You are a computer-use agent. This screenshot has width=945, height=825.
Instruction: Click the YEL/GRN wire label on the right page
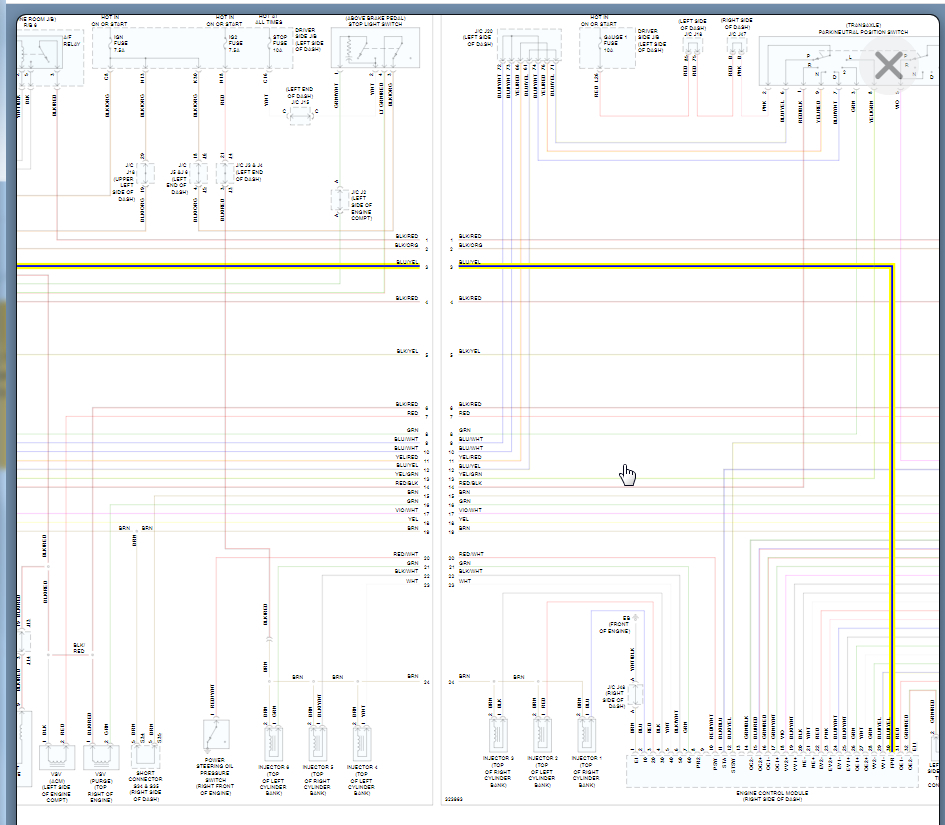pos(470,474)
